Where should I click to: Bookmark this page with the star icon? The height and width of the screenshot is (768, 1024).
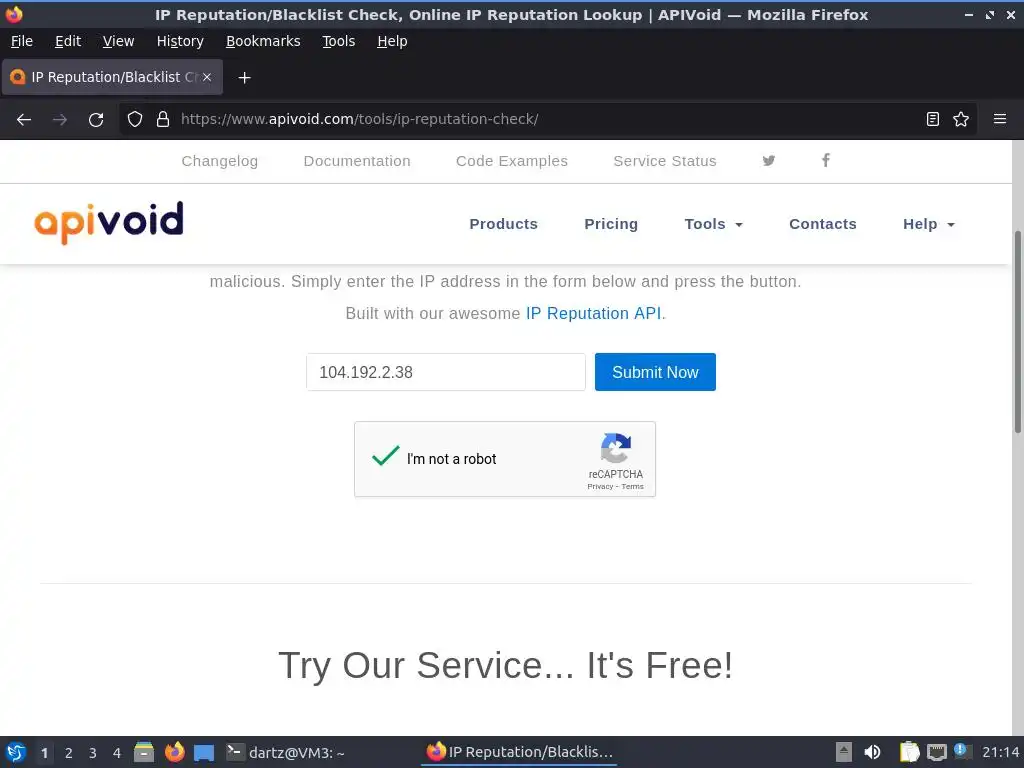pos(961,120)
